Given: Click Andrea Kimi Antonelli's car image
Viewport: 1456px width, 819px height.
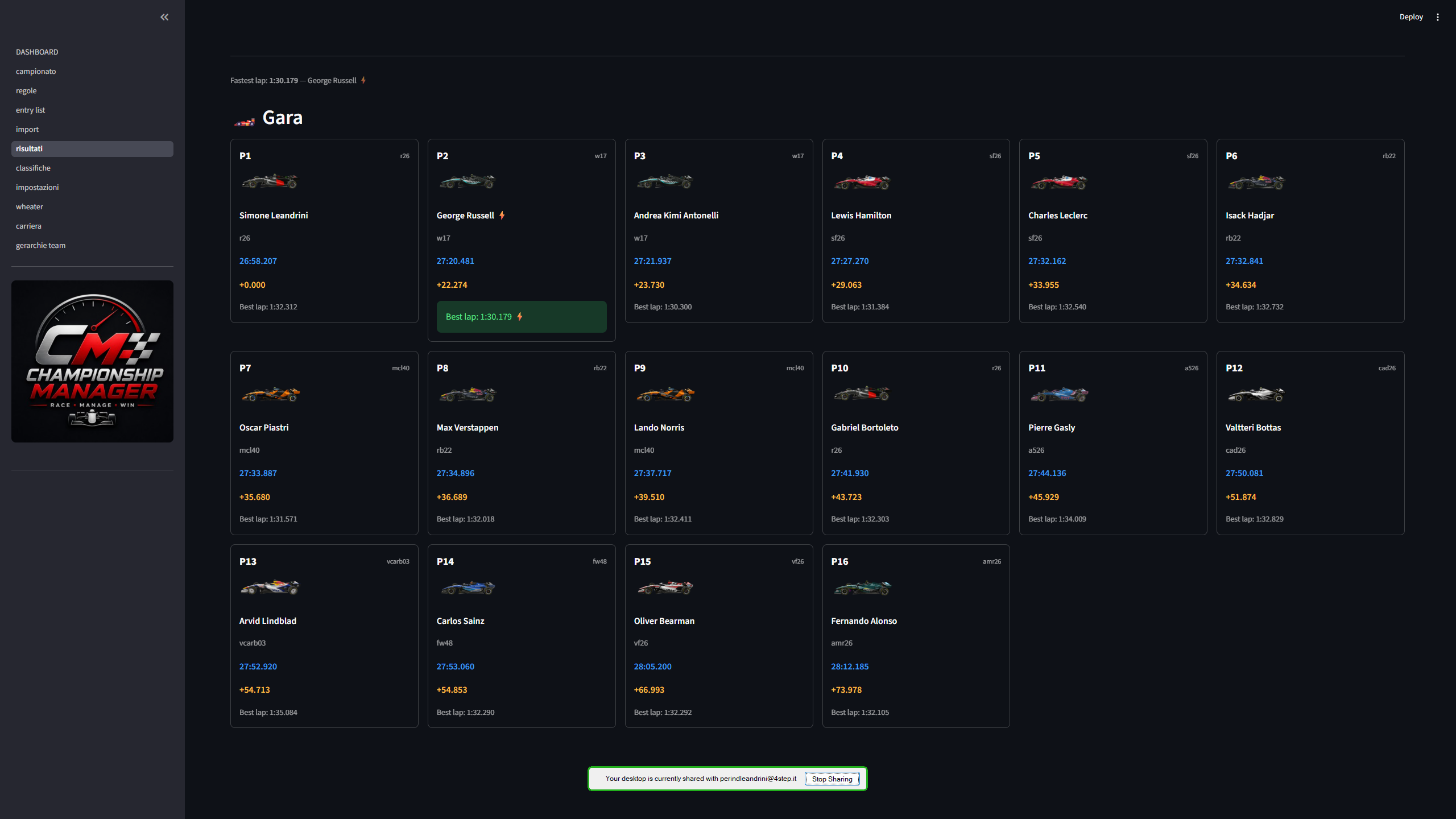Looking at the screenshot, I should 664,181.
